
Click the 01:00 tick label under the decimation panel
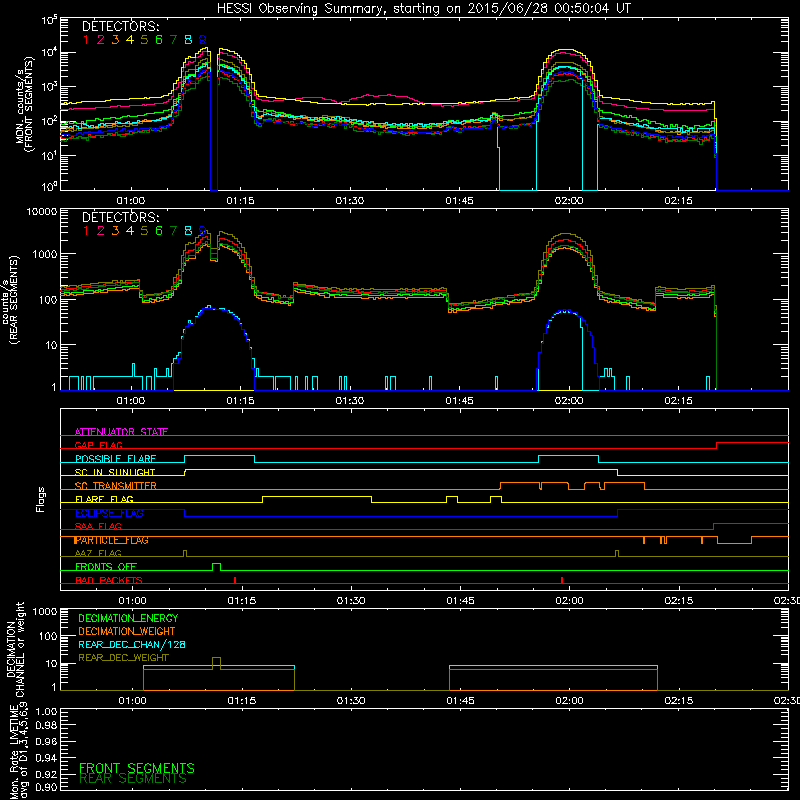point(132,701)
